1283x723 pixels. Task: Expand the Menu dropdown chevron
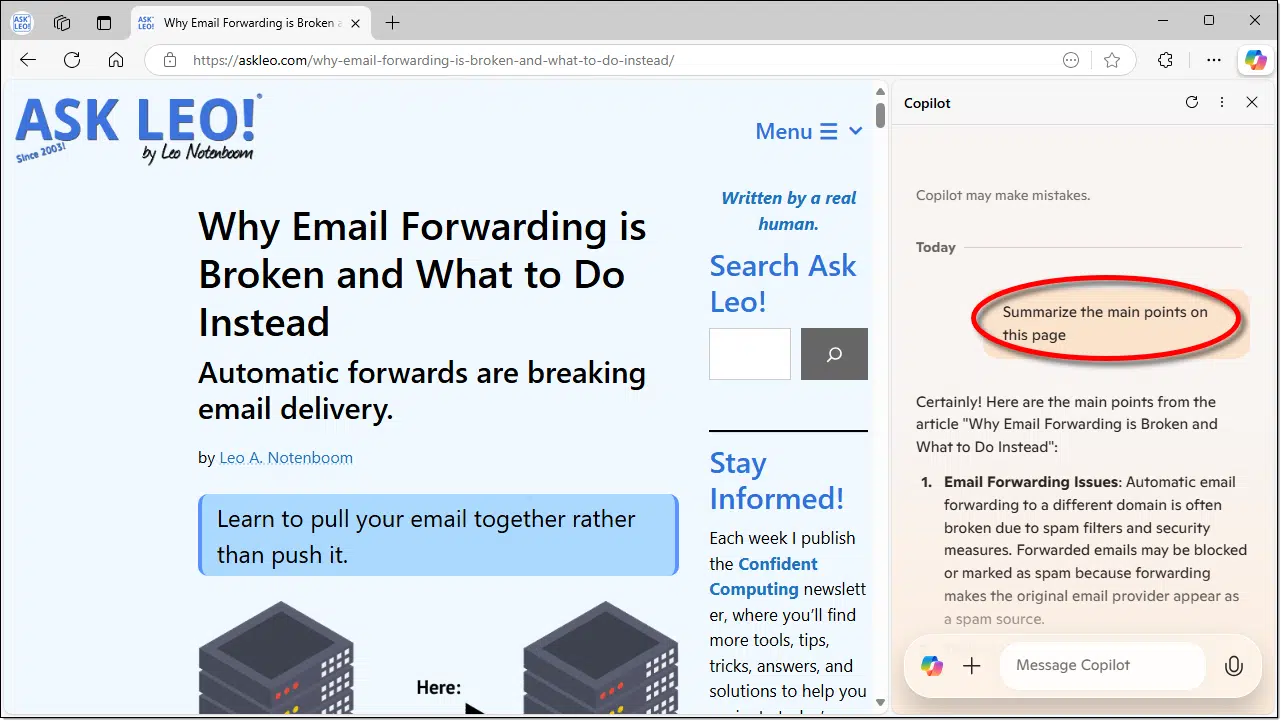point(855,131)
